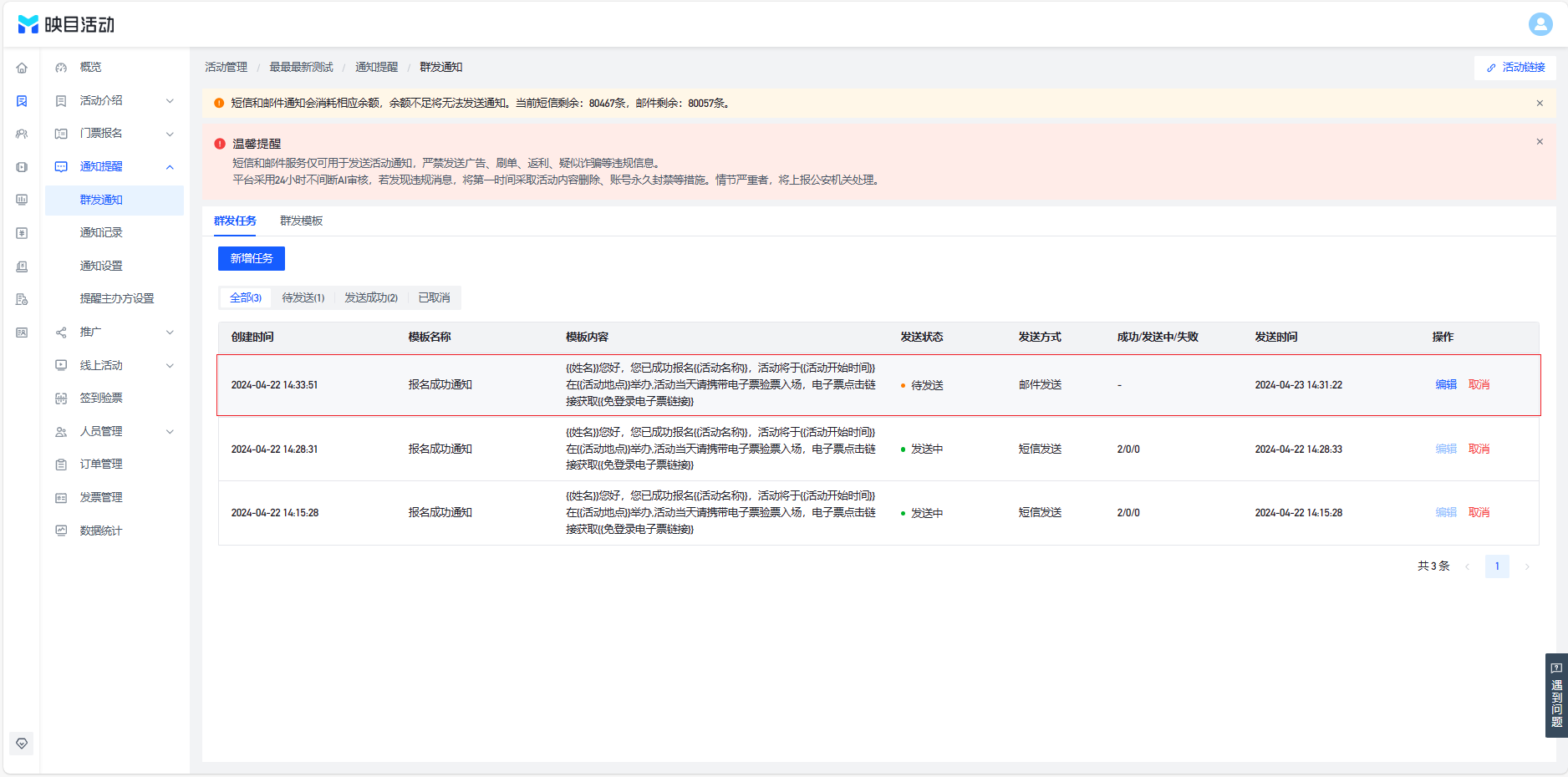Viewport: 1568px width, 777px height.
Task: Filter by 全部(3) tab
Action: (246, 298)
